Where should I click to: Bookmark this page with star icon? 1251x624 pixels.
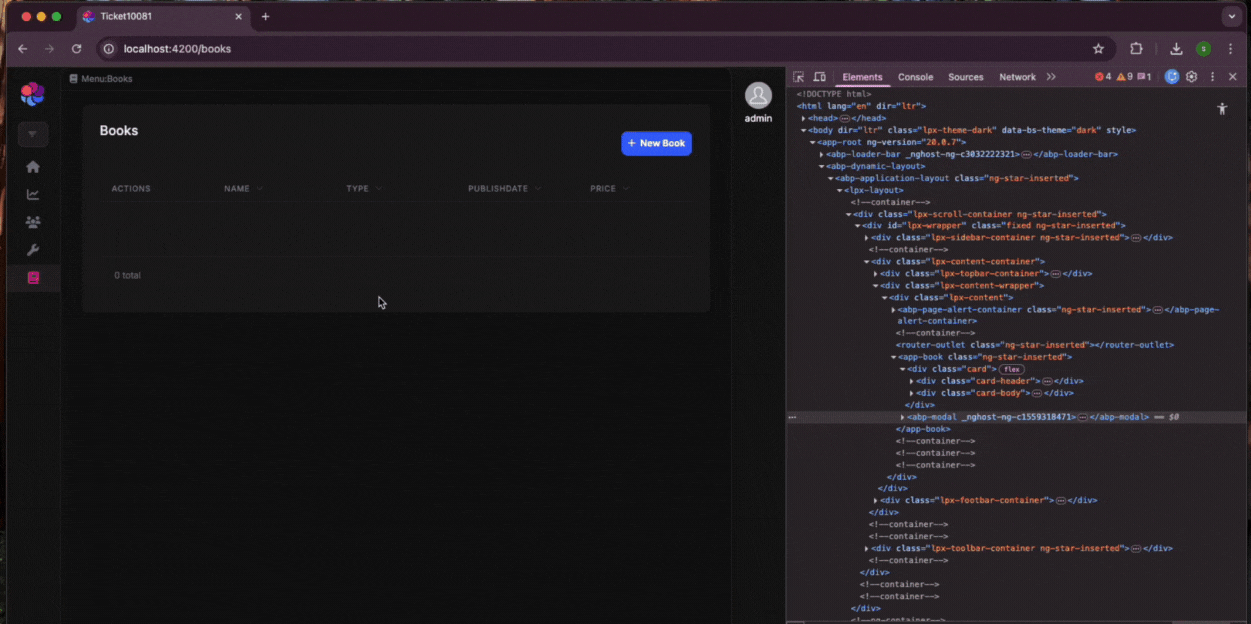[x=1098, y=48]
